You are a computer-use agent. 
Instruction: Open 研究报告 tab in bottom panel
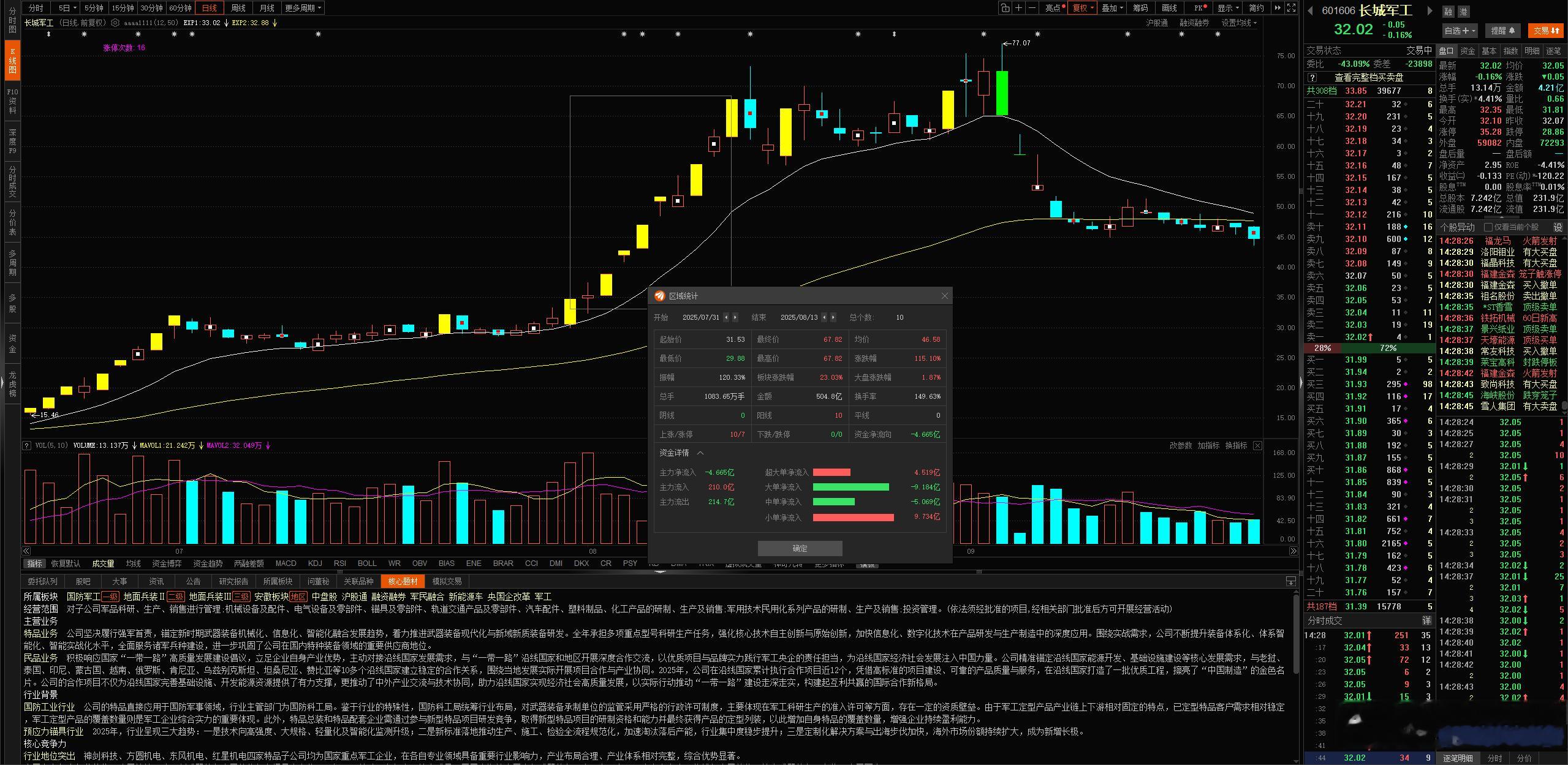pyautogui.click(x=233, y=581)
